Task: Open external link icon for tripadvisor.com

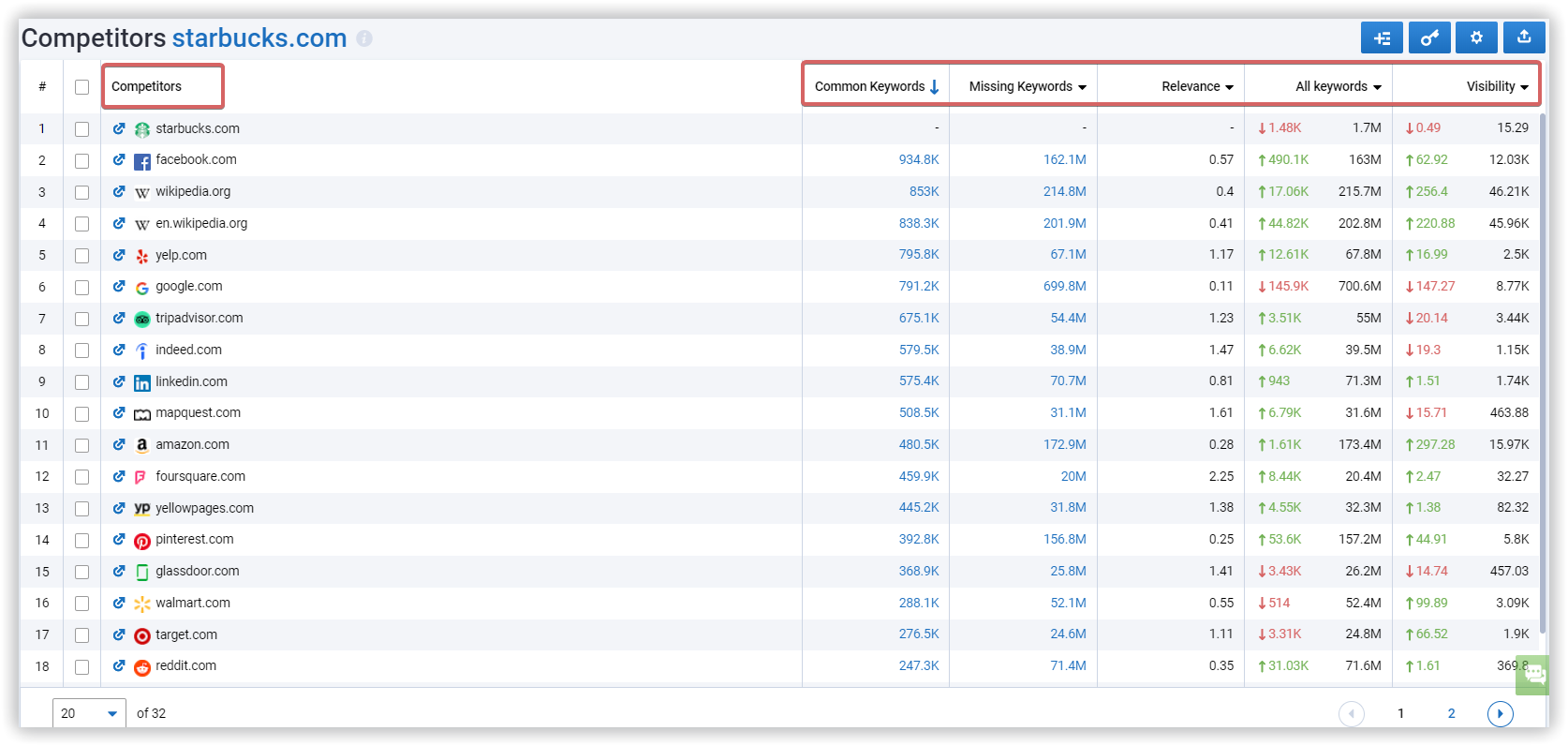Action: pyautogui.click(x=119, y=319)
